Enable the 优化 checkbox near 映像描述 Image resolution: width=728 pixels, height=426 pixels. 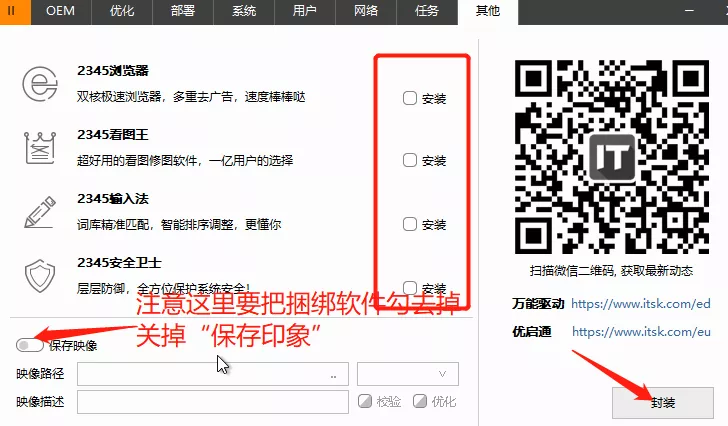[x=420, y=401]
